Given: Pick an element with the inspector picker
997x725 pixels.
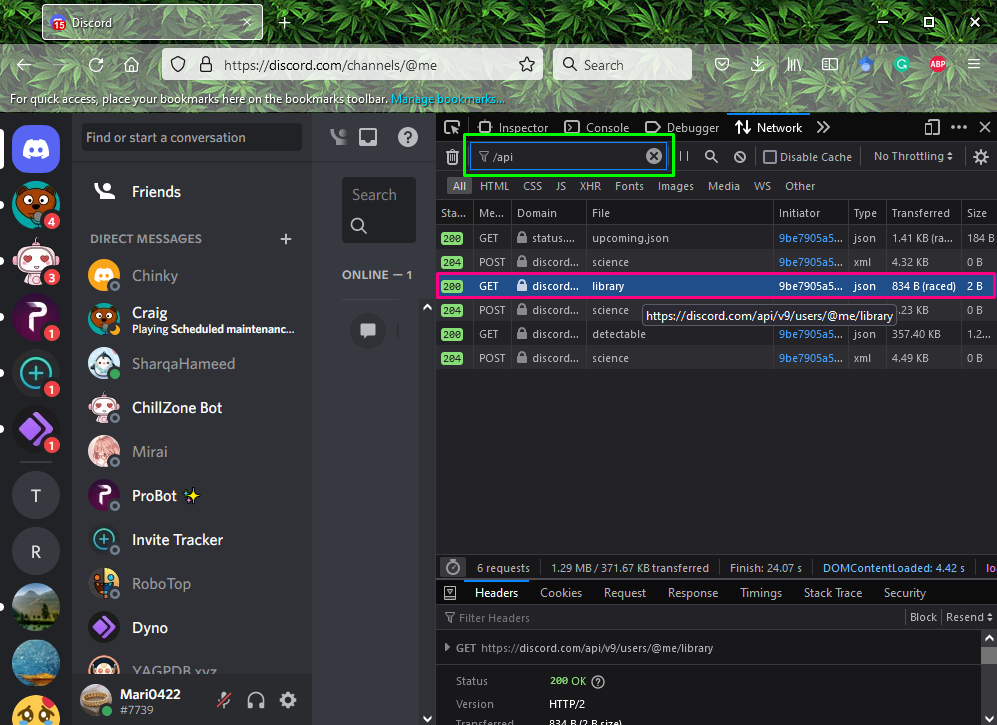Looking at the screenshot, I should pyautogui.click(x=452, y=127).
